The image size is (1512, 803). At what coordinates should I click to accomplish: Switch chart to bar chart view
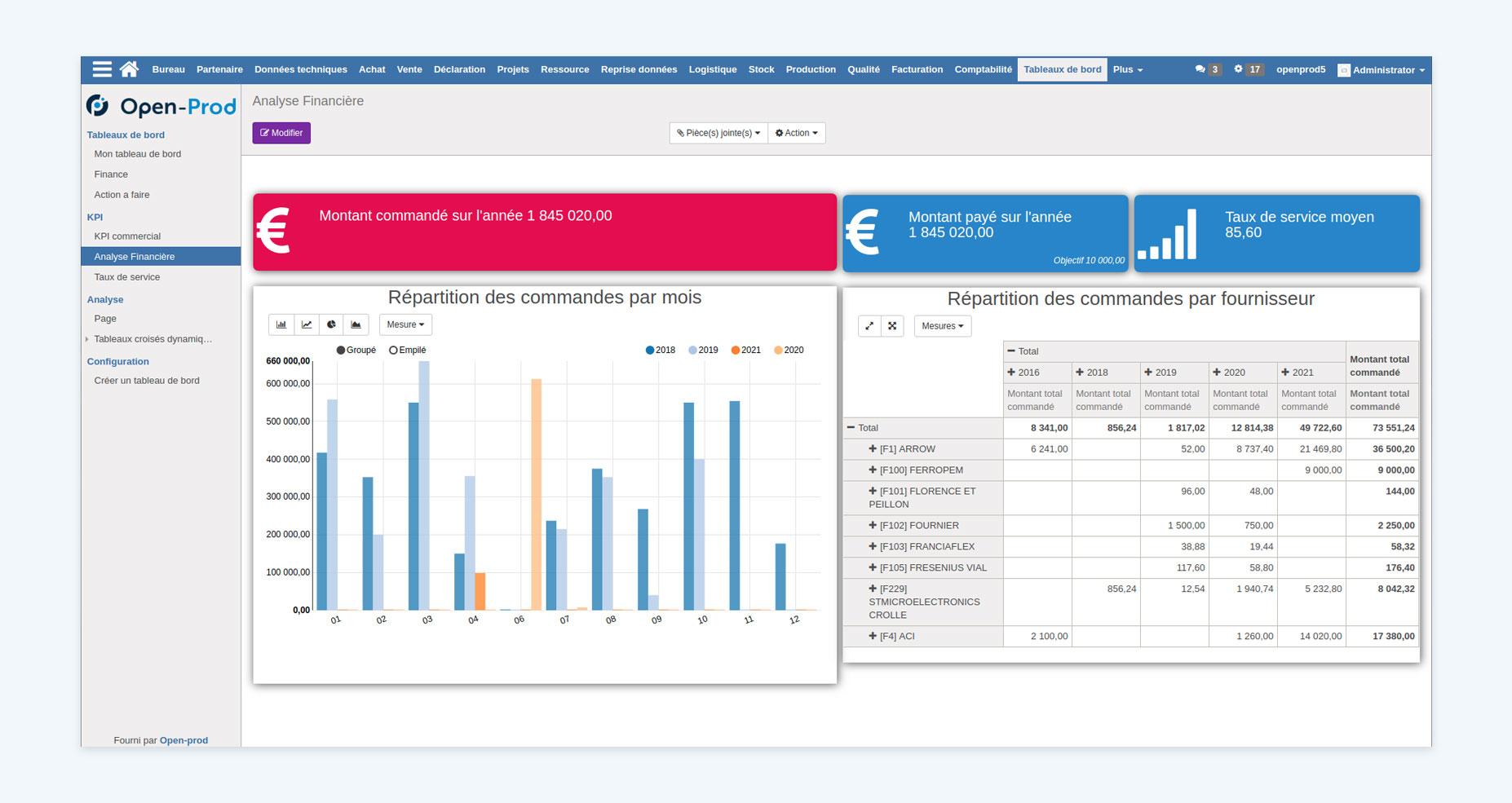281,324
